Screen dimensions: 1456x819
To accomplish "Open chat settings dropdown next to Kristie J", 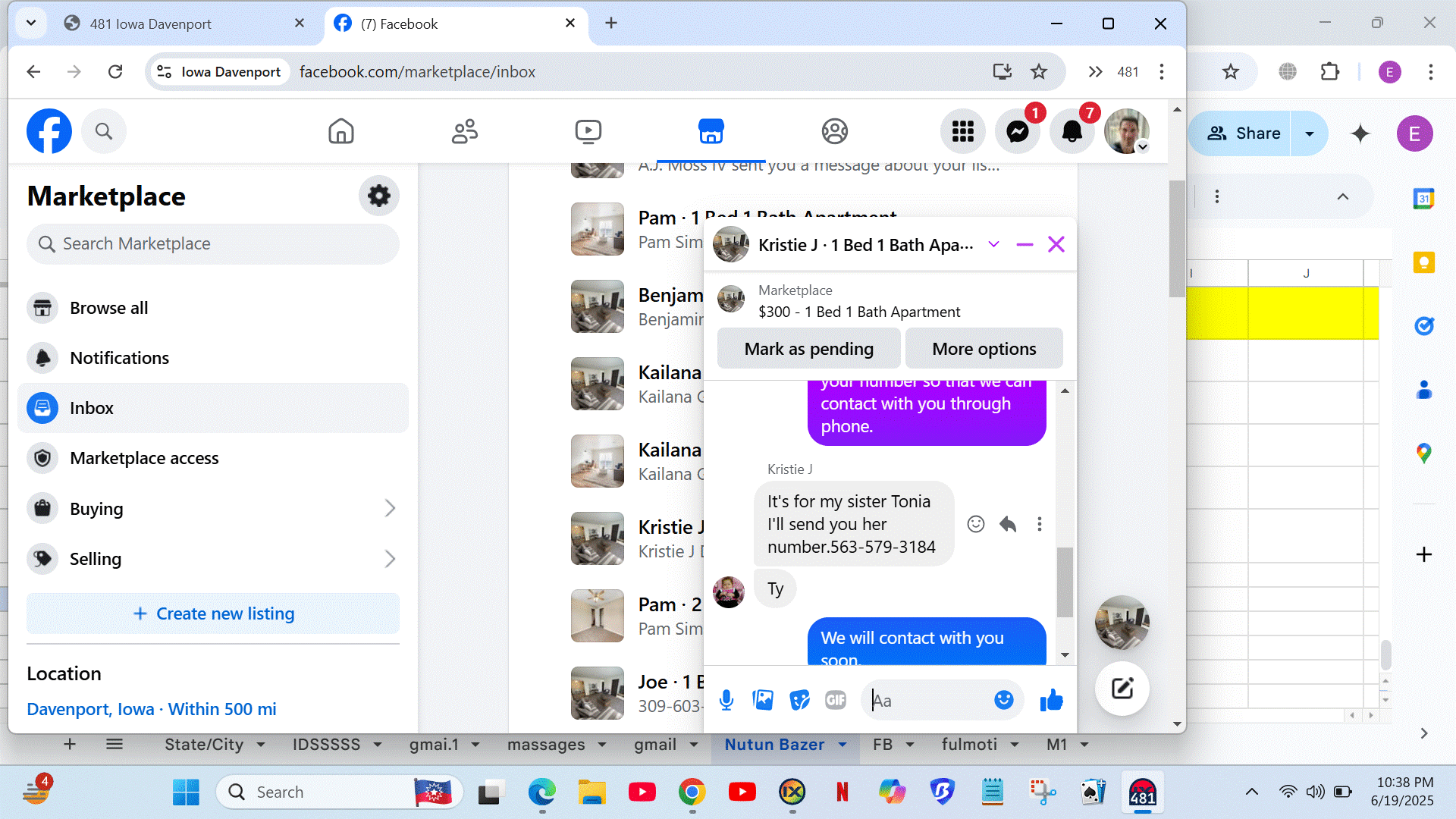I will coord(993,244).
